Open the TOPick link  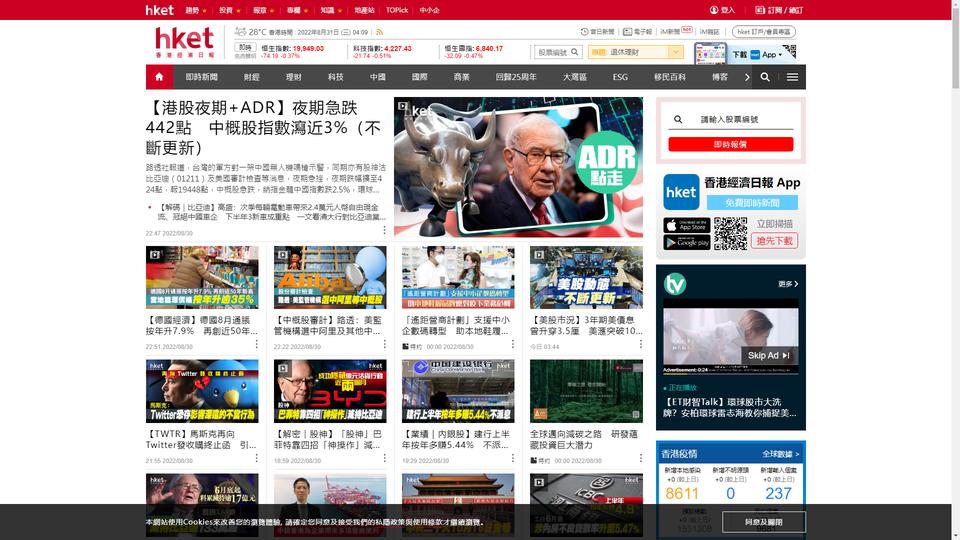coord(397,10)
